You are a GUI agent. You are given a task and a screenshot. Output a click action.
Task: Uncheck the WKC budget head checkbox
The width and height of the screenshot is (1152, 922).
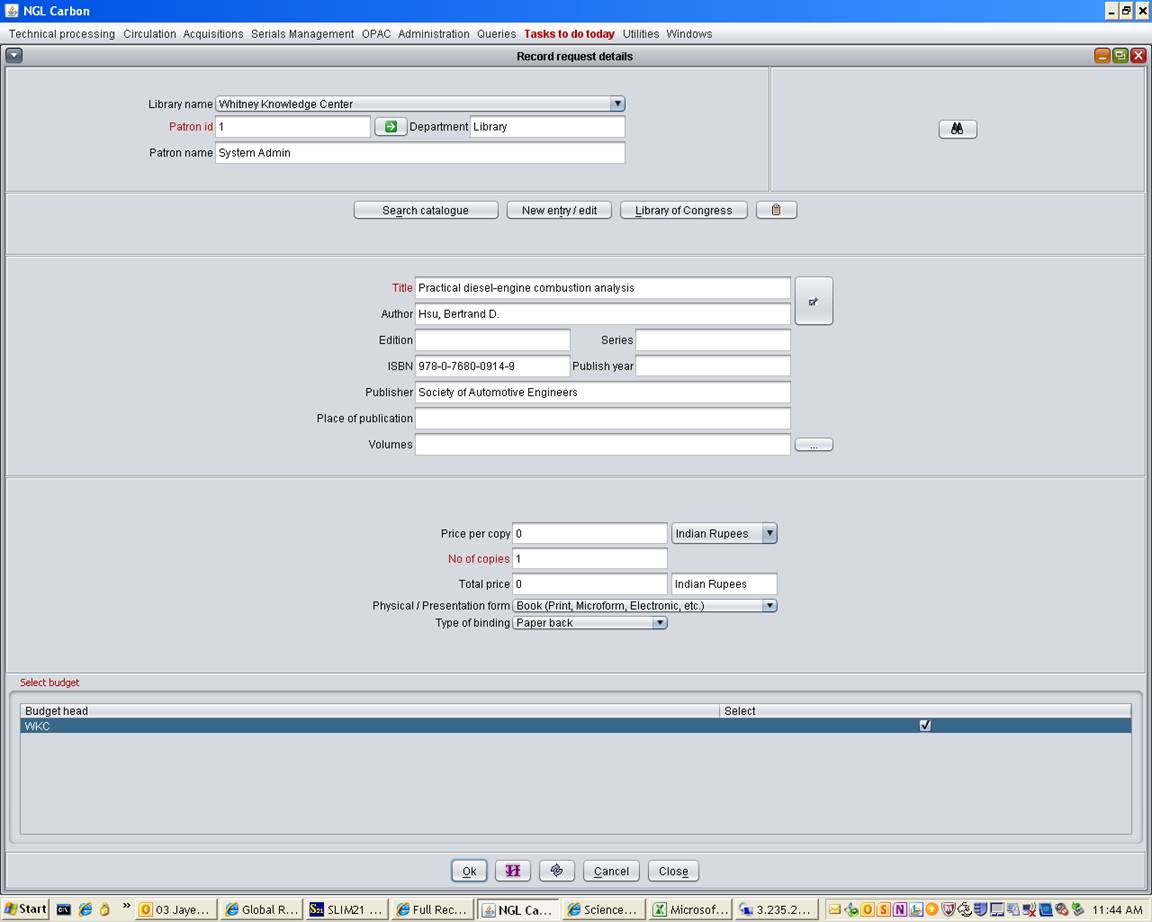[x=925, y=726]
